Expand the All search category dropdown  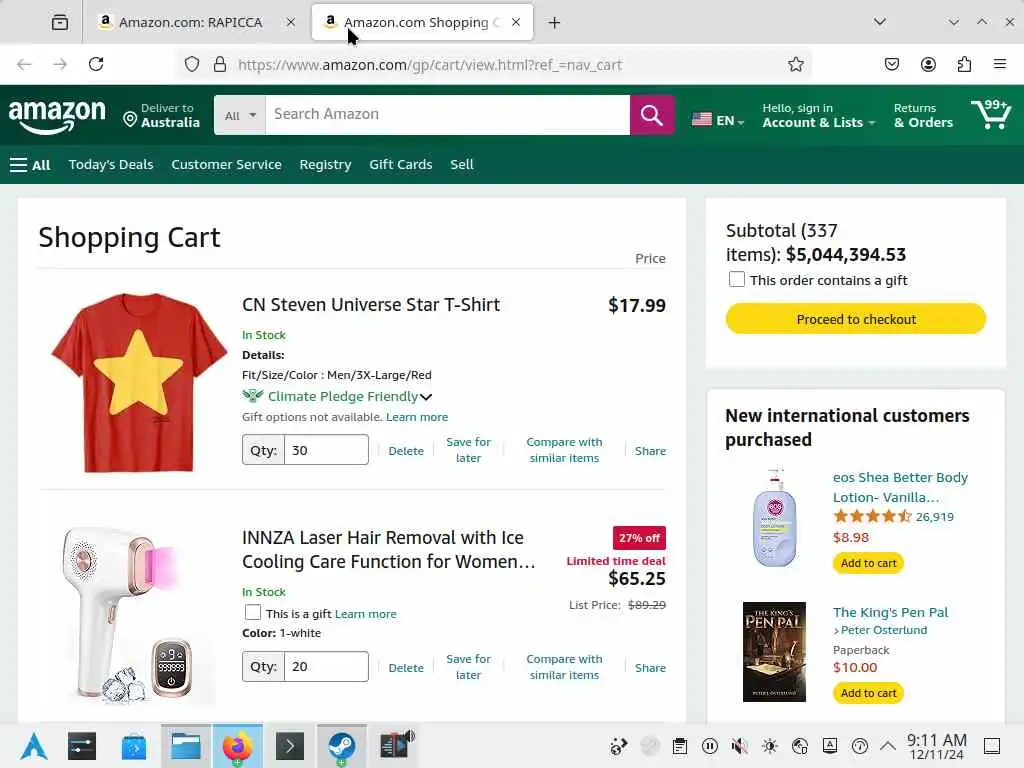click(240, 115)
